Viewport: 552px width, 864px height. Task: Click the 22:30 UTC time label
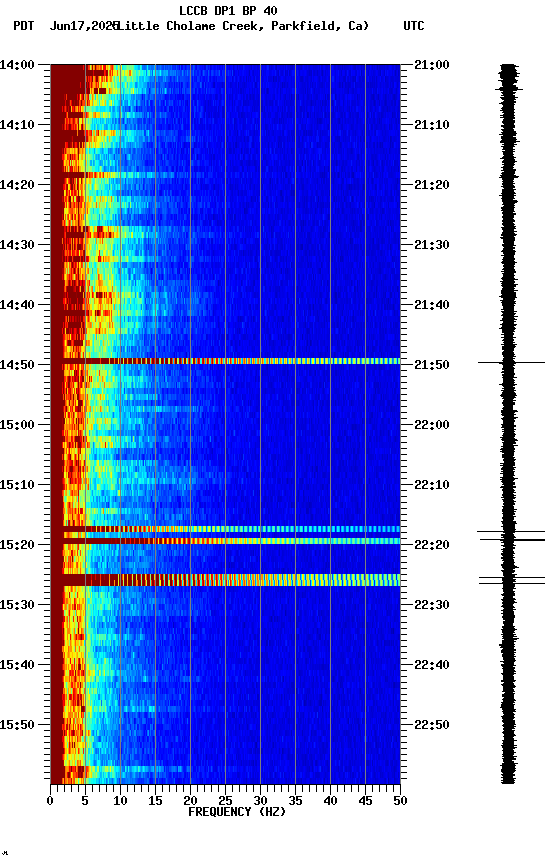tap(432, 605)
